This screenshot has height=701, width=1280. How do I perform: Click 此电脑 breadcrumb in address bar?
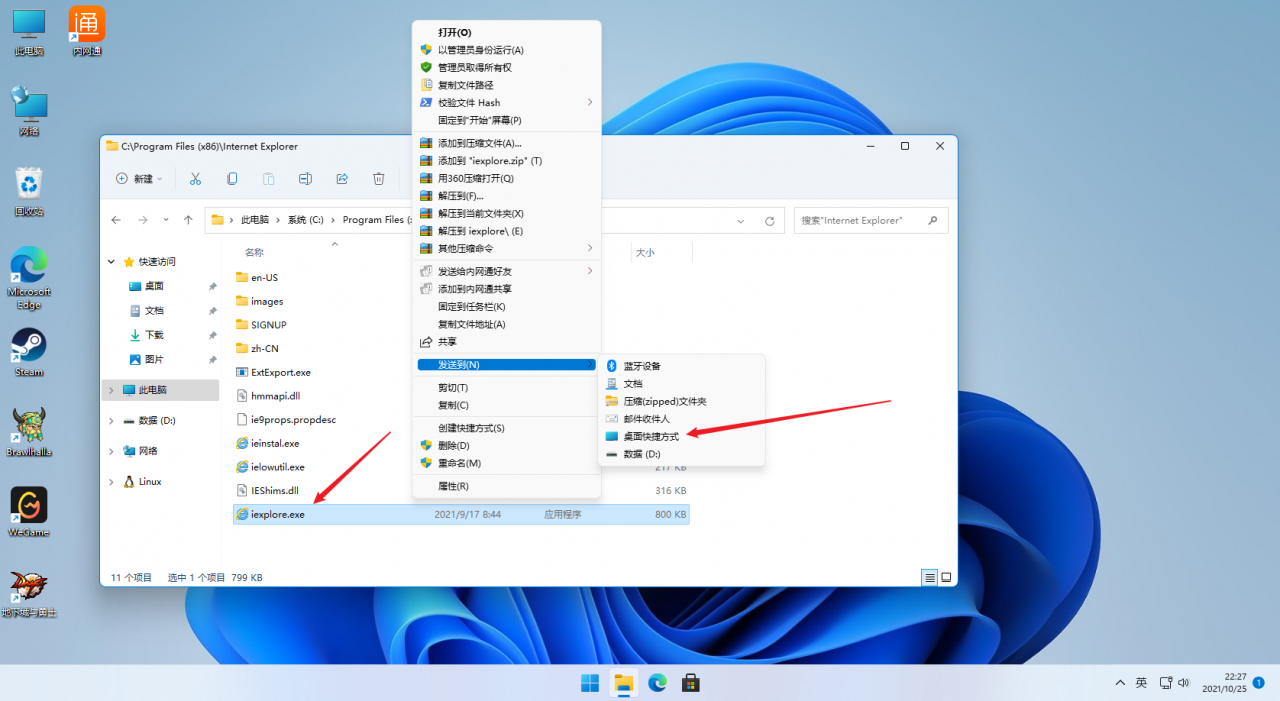255,220
